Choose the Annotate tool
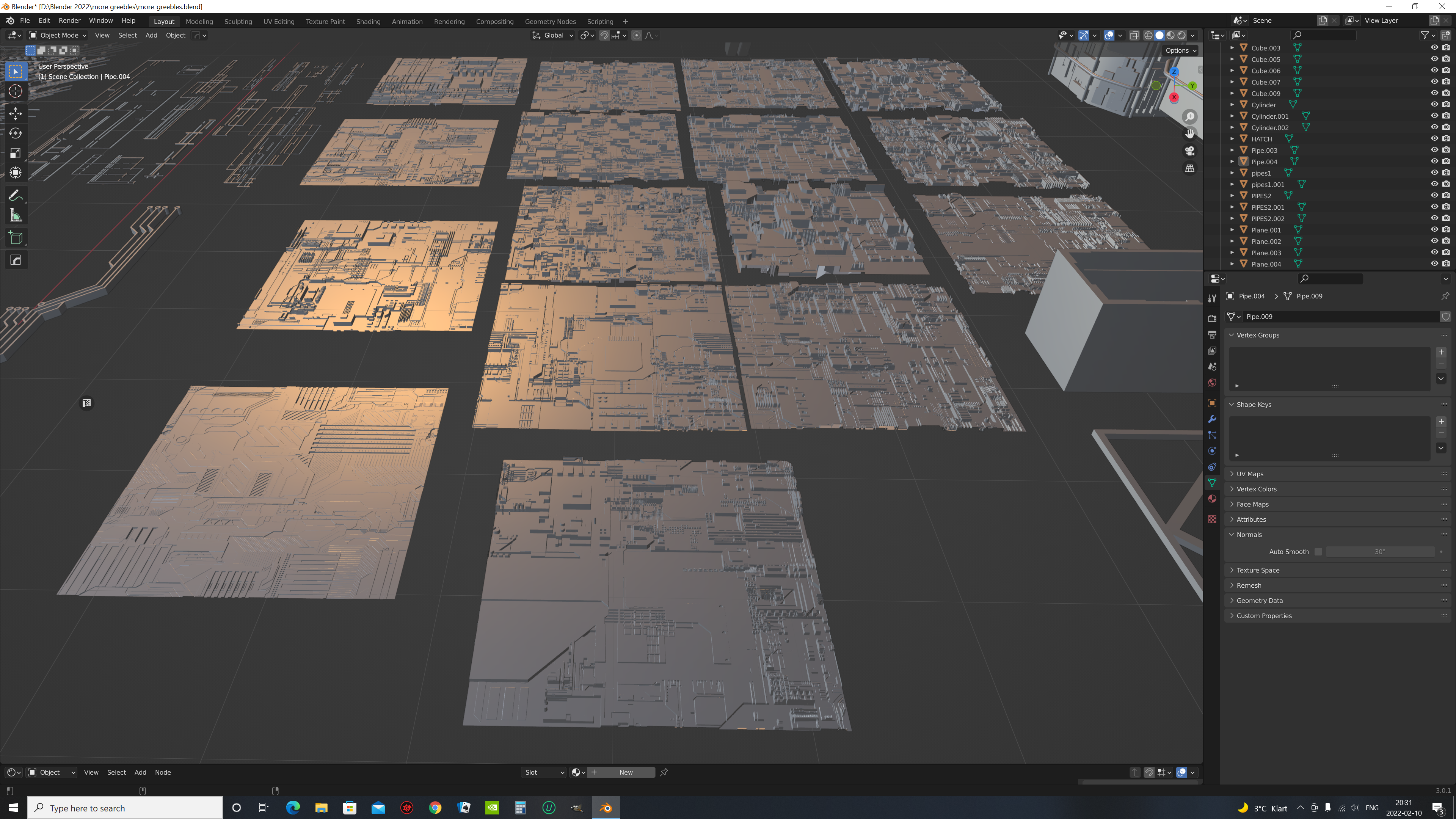This screenshot has width=1456, height=819. pyautogui.click(x=15, y=195)
